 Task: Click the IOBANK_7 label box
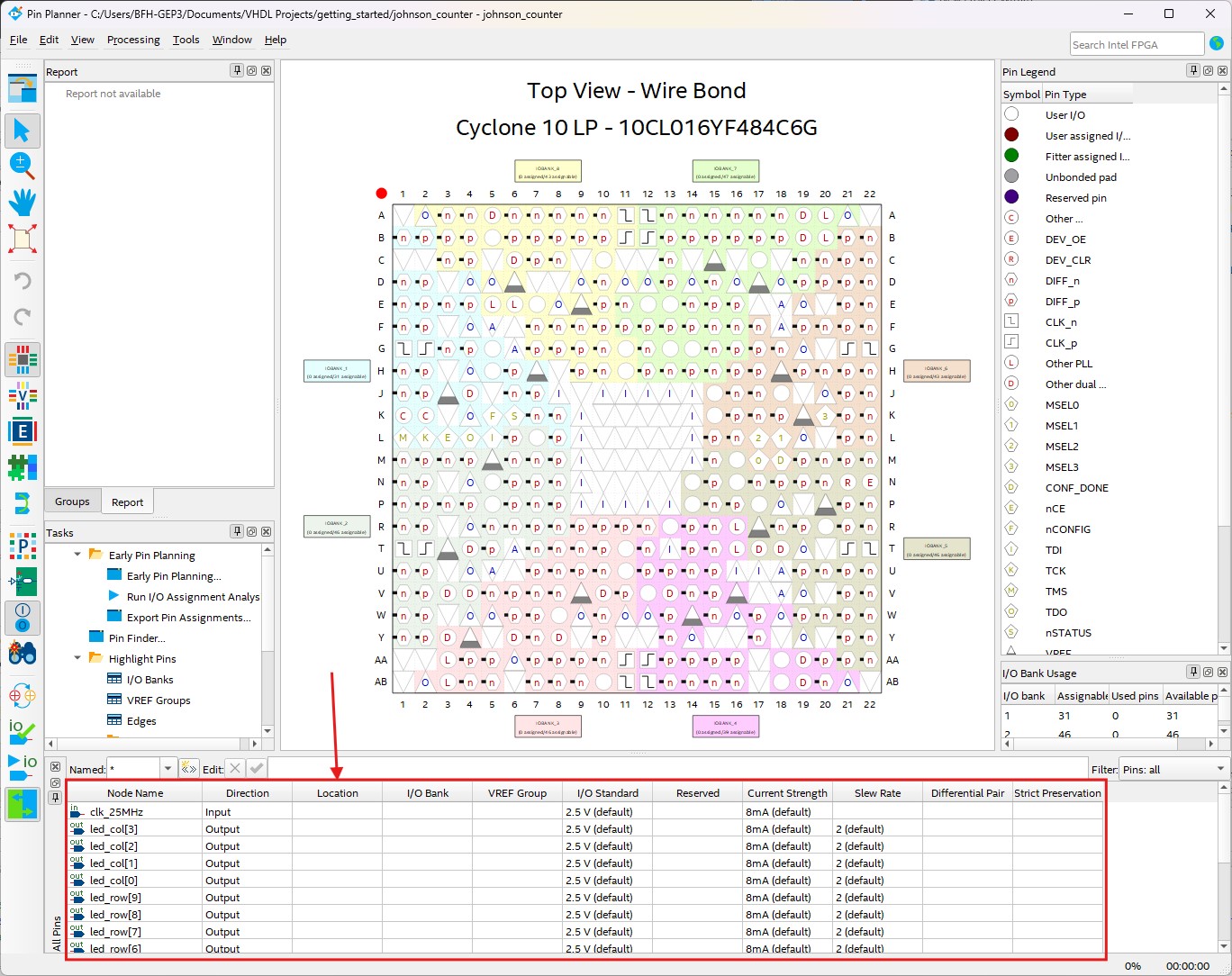pos(725,171)
